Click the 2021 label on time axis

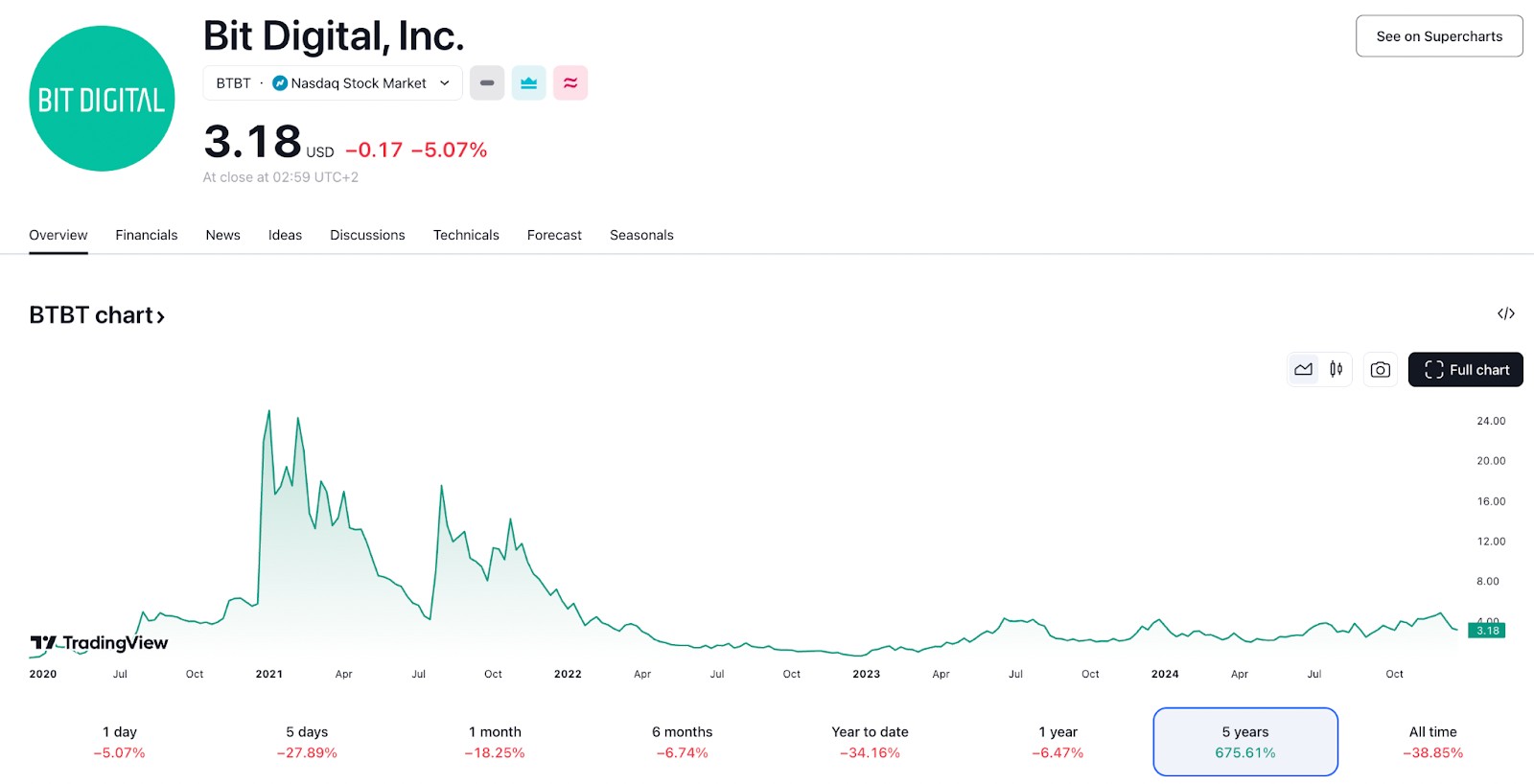point(269,674)
